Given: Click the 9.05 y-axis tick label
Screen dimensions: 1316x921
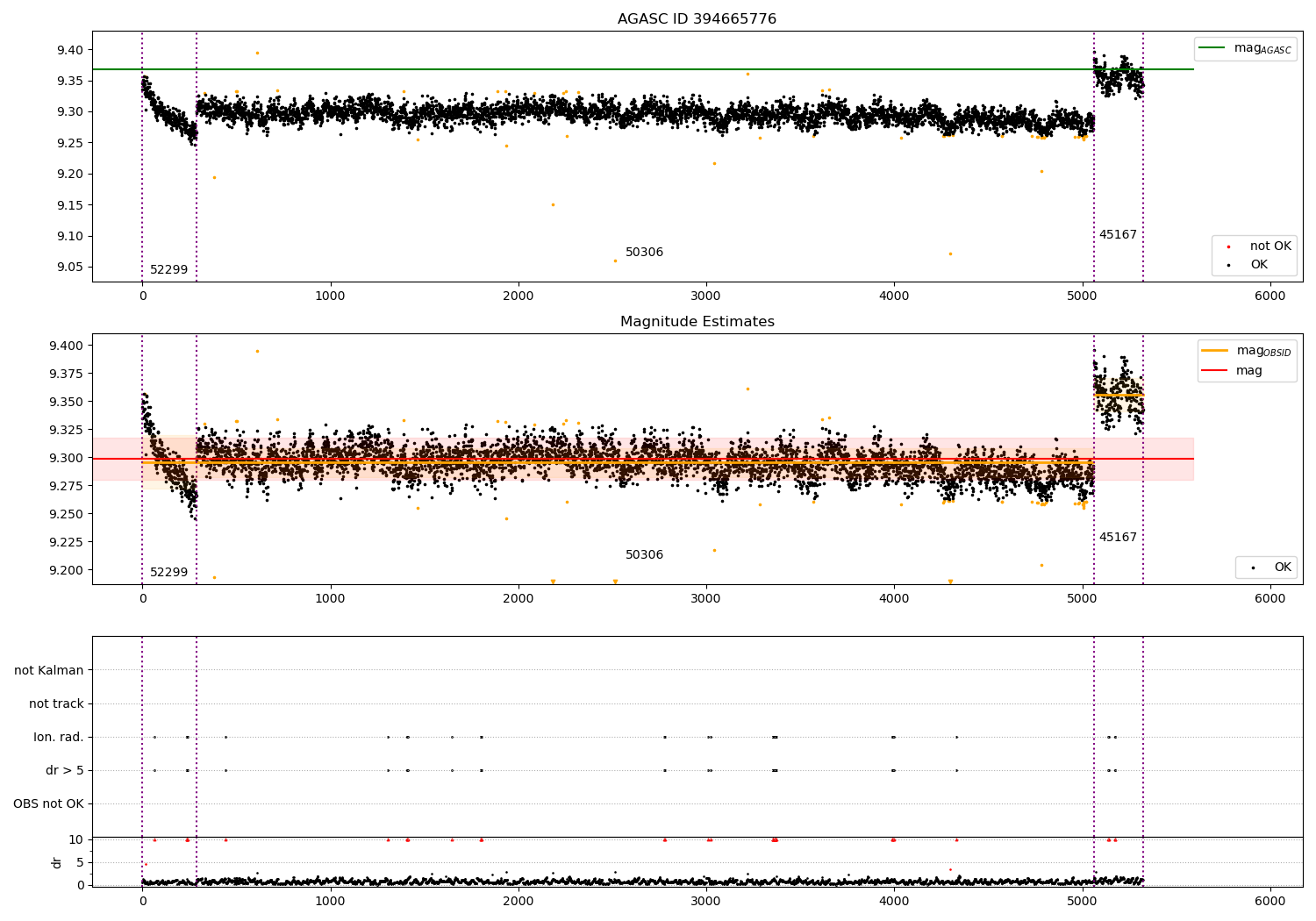Looking at the screenshot, I should (x=70, y=268).
